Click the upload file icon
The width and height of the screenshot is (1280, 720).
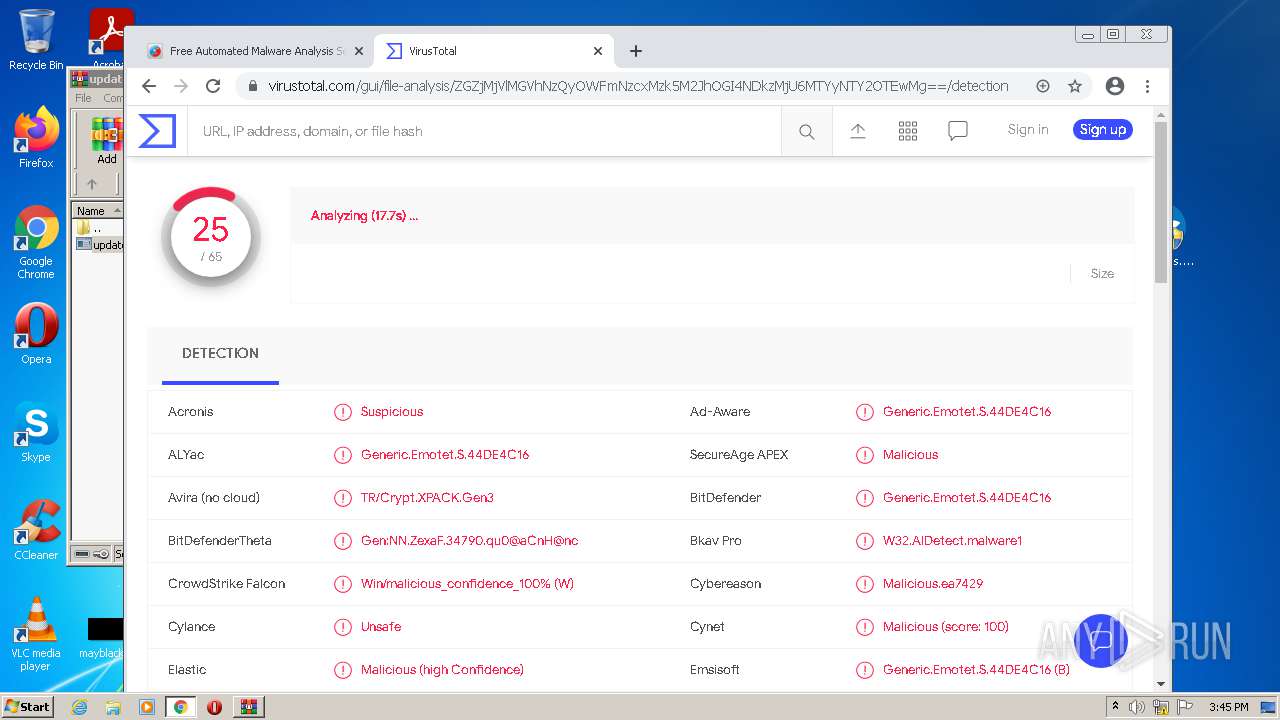858,131
